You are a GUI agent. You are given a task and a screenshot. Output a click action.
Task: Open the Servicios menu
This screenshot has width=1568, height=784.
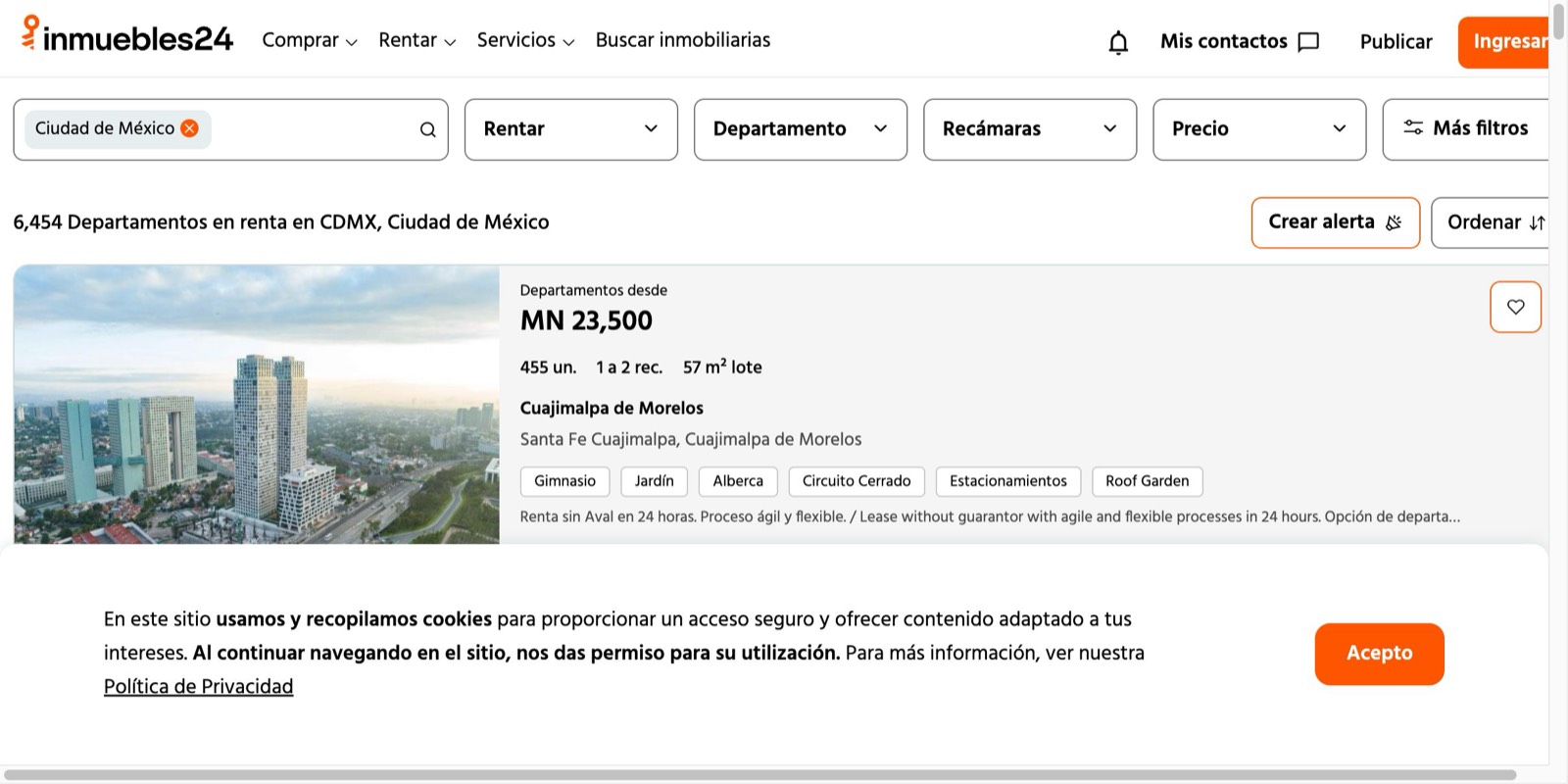(x=525, y=40)
